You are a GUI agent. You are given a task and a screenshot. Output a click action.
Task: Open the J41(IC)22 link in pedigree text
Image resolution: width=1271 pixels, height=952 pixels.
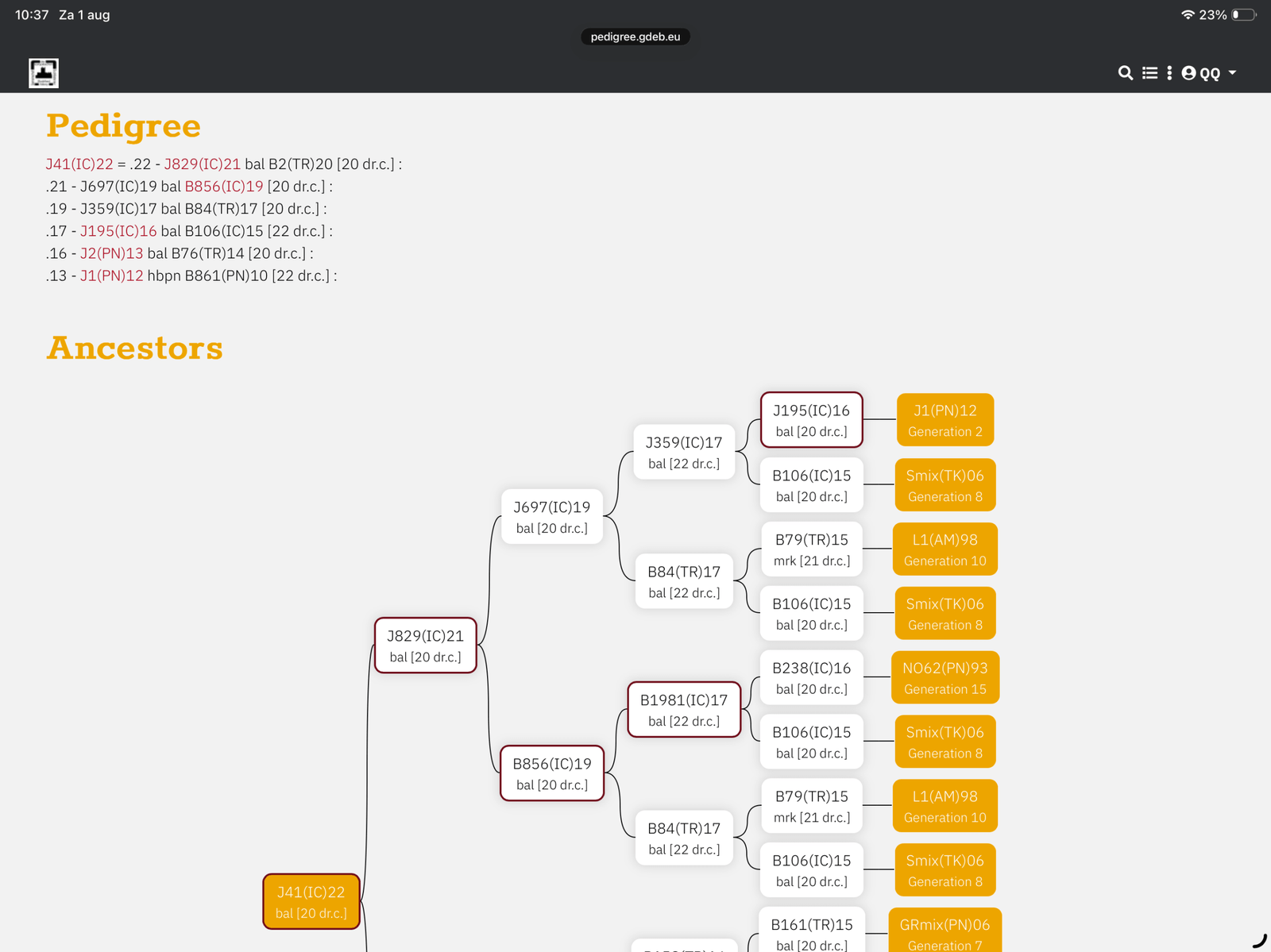tap(79, 164)
